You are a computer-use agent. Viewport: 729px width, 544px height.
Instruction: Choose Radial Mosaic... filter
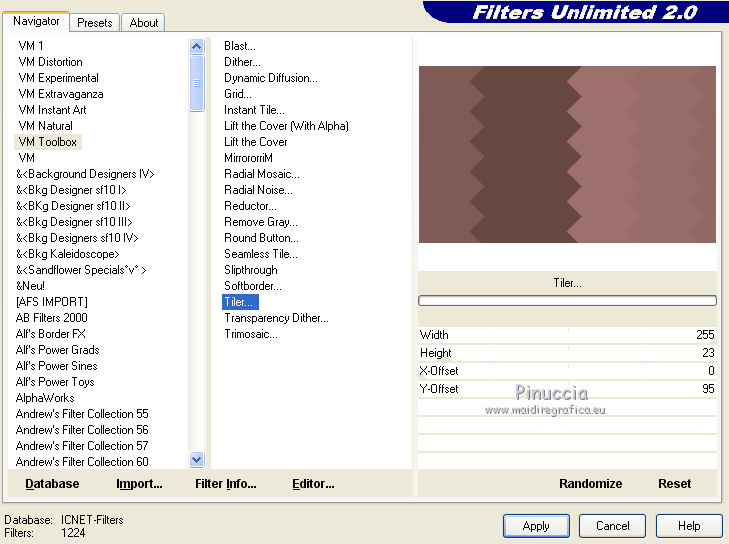pyautogui.click(x=262, y=174)
